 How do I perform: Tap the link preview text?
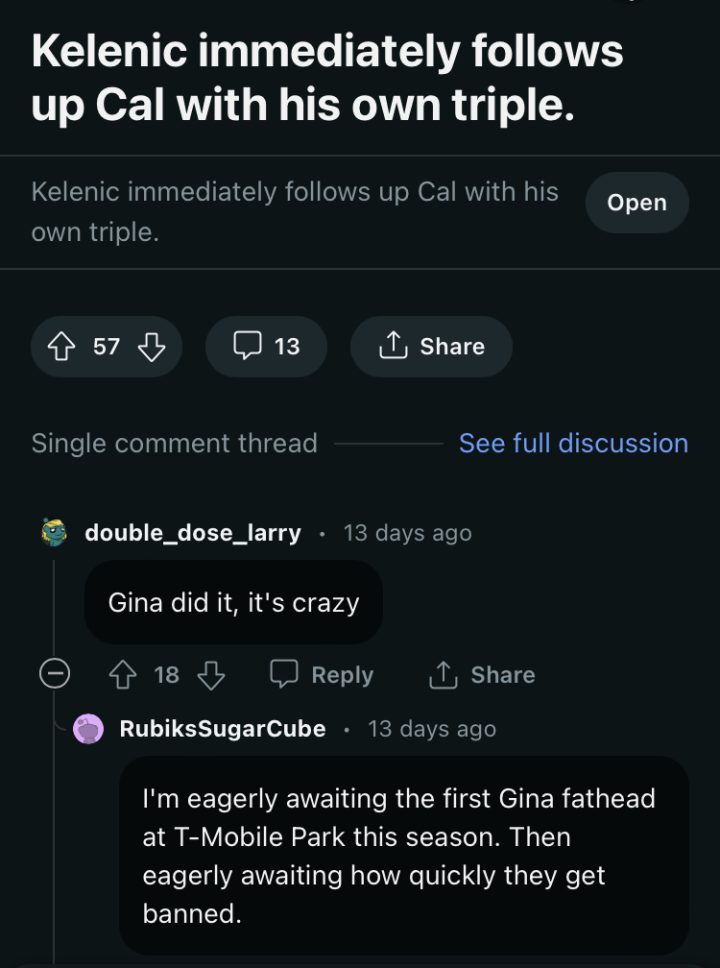tap(295, 211)
